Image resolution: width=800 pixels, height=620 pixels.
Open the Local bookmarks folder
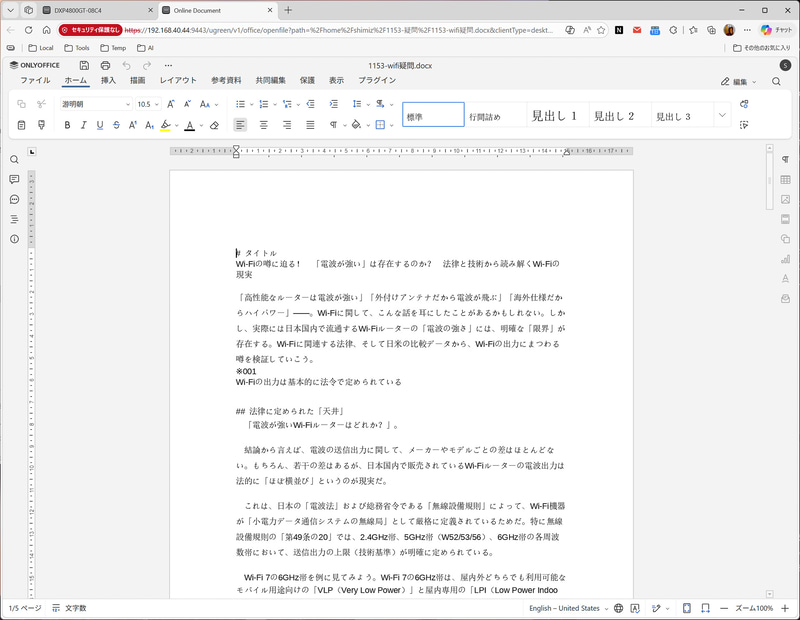(41, 48)
